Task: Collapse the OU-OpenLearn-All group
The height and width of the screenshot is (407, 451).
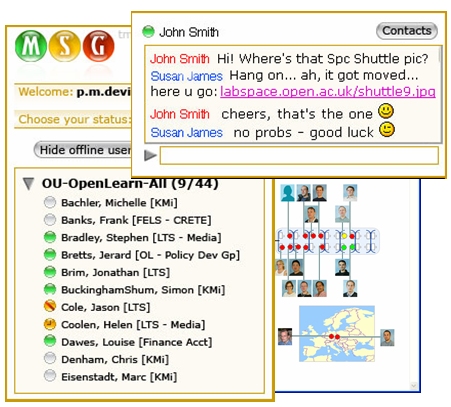Action: point(29,184)
